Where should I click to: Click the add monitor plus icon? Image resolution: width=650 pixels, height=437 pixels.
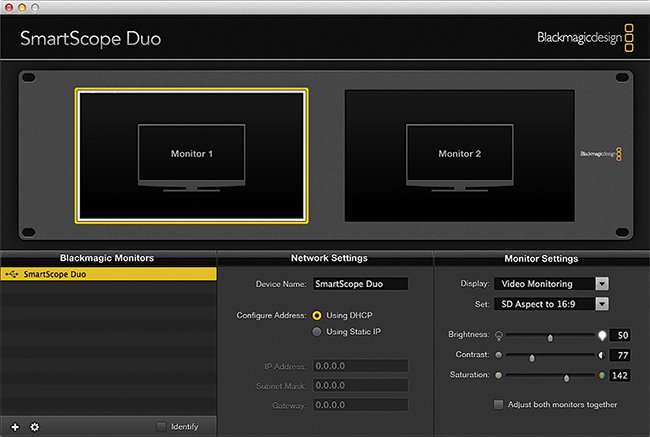click(15, 427)
